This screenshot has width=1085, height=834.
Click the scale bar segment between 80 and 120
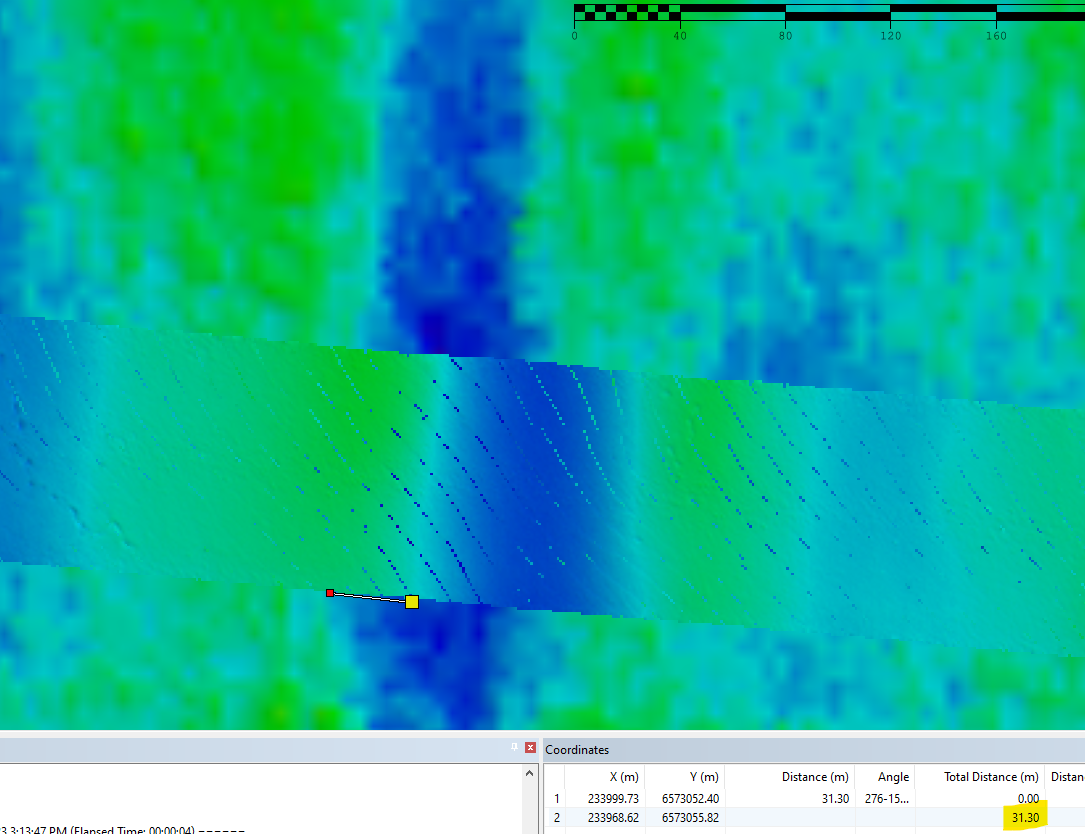click(838, 15)
